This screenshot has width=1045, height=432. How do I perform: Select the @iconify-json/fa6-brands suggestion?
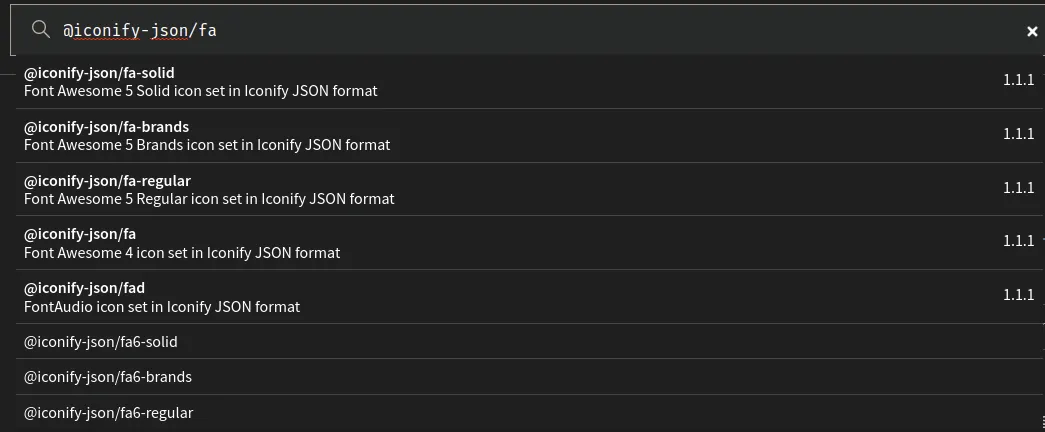coord(107,377)
